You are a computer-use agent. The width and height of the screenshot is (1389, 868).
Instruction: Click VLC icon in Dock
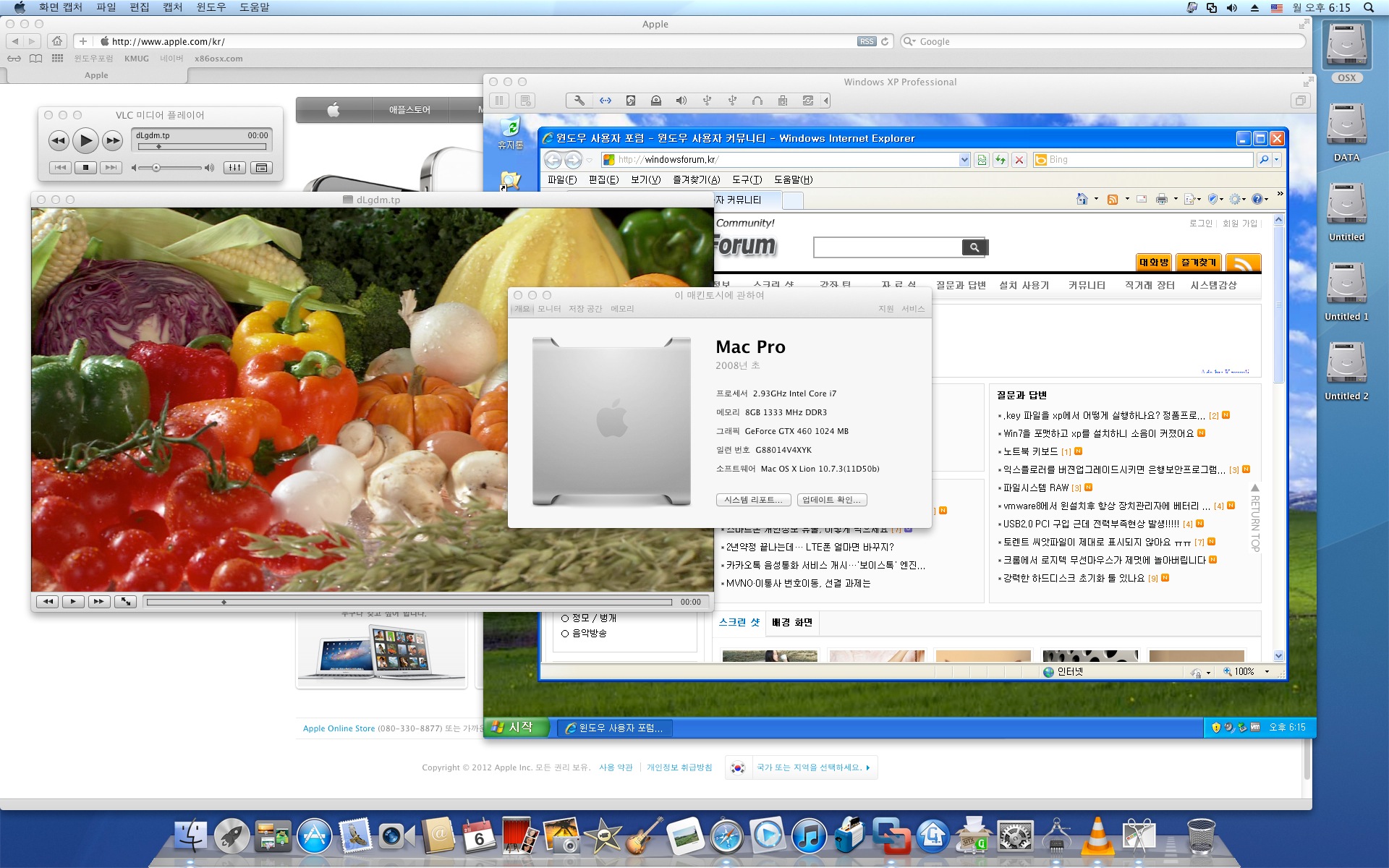tap(1097, 835)
